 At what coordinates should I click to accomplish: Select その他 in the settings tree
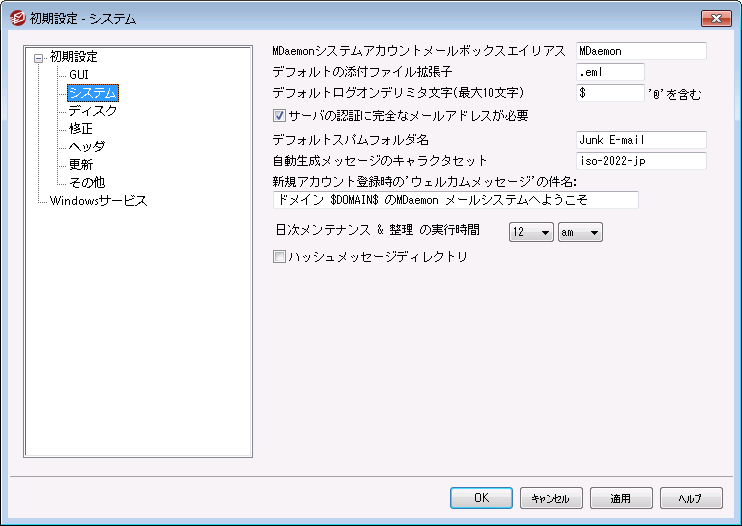coord(86,183)
